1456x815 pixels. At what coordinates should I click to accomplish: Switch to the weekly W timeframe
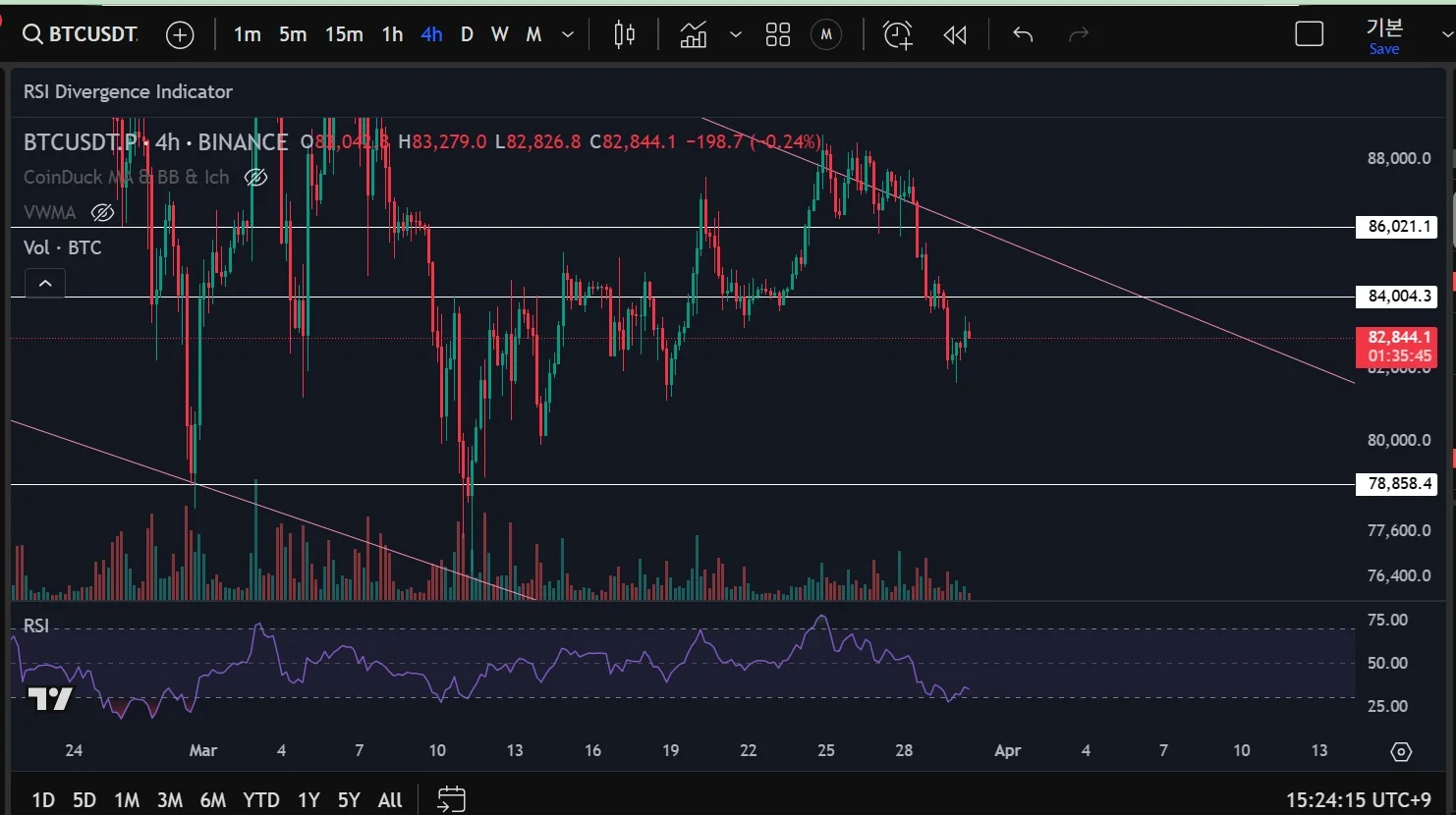coord(499,34)
